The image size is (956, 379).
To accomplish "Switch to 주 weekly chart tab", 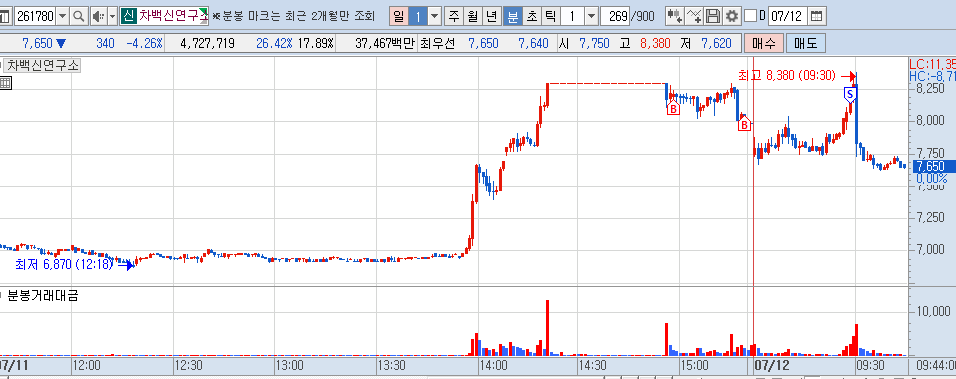I will click(454, 16).
